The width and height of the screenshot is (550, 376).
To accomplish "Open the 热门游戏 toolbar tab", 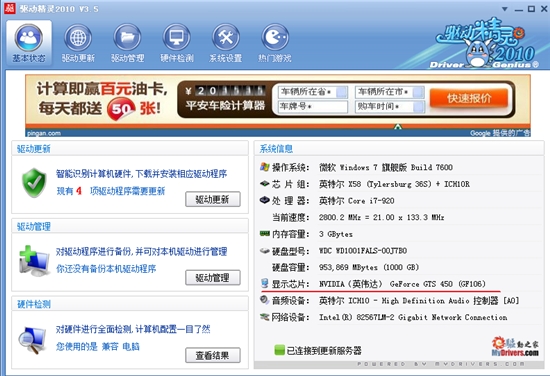I will click(275, 43).
